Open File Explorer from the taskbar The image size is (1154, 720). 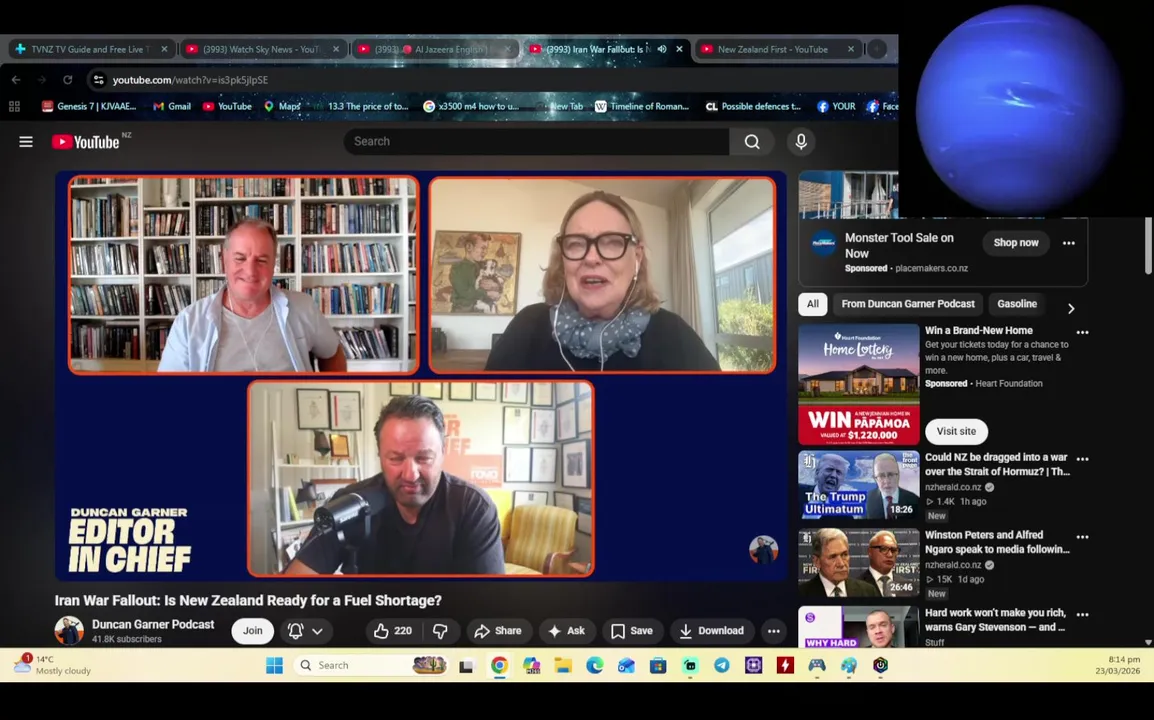click(563, 666)
